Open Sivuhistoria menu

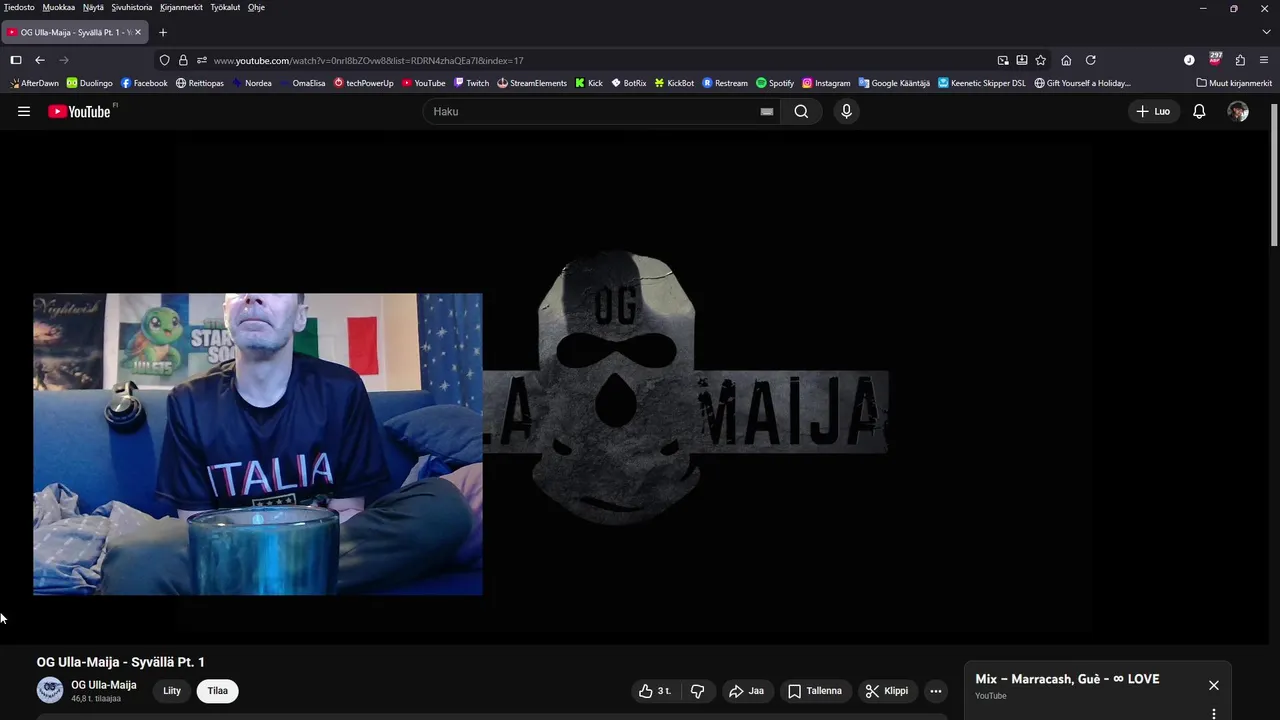[x=132, y=7]
